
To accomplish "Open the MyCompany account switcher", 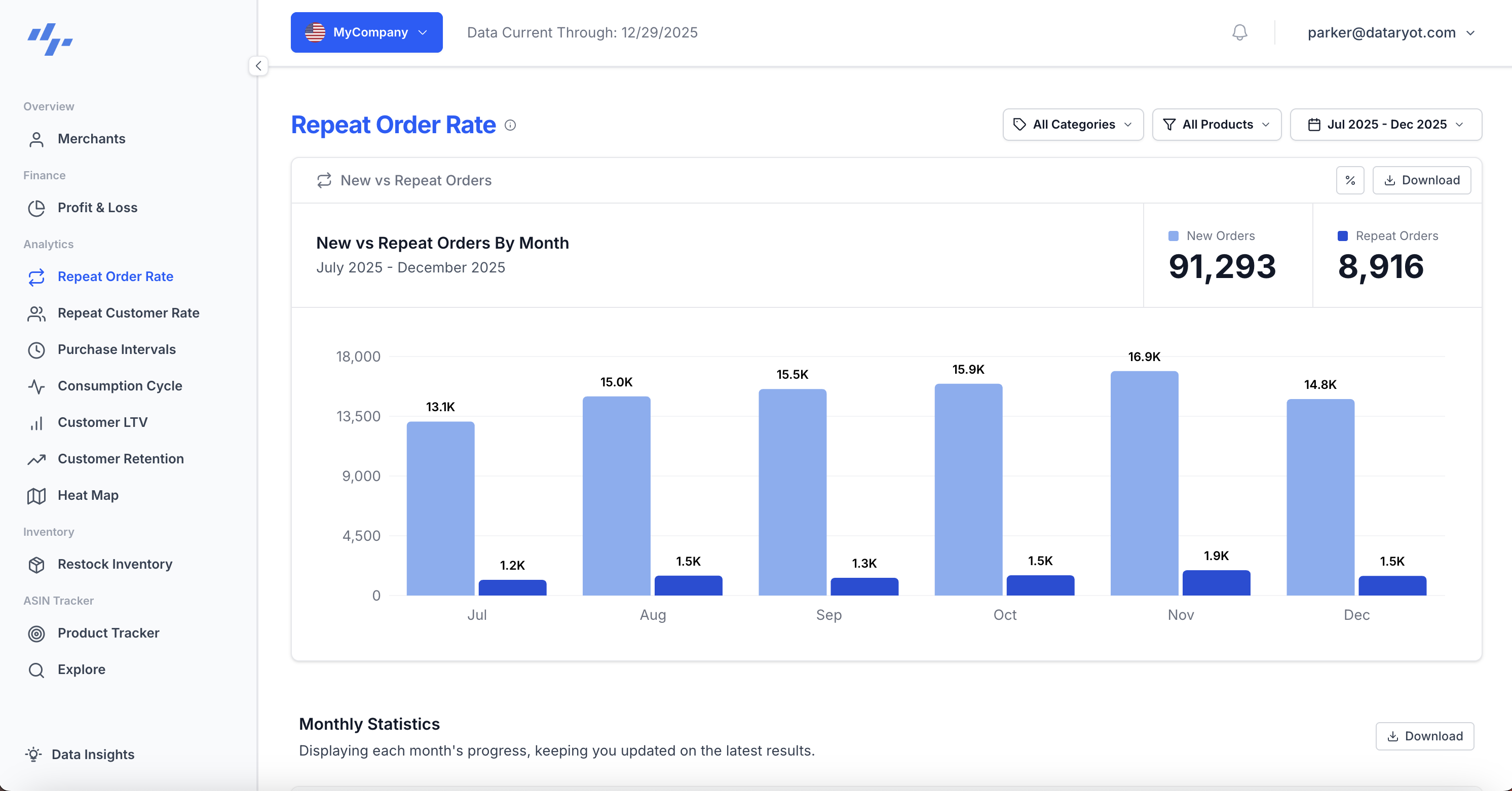I will coord(366,32).
